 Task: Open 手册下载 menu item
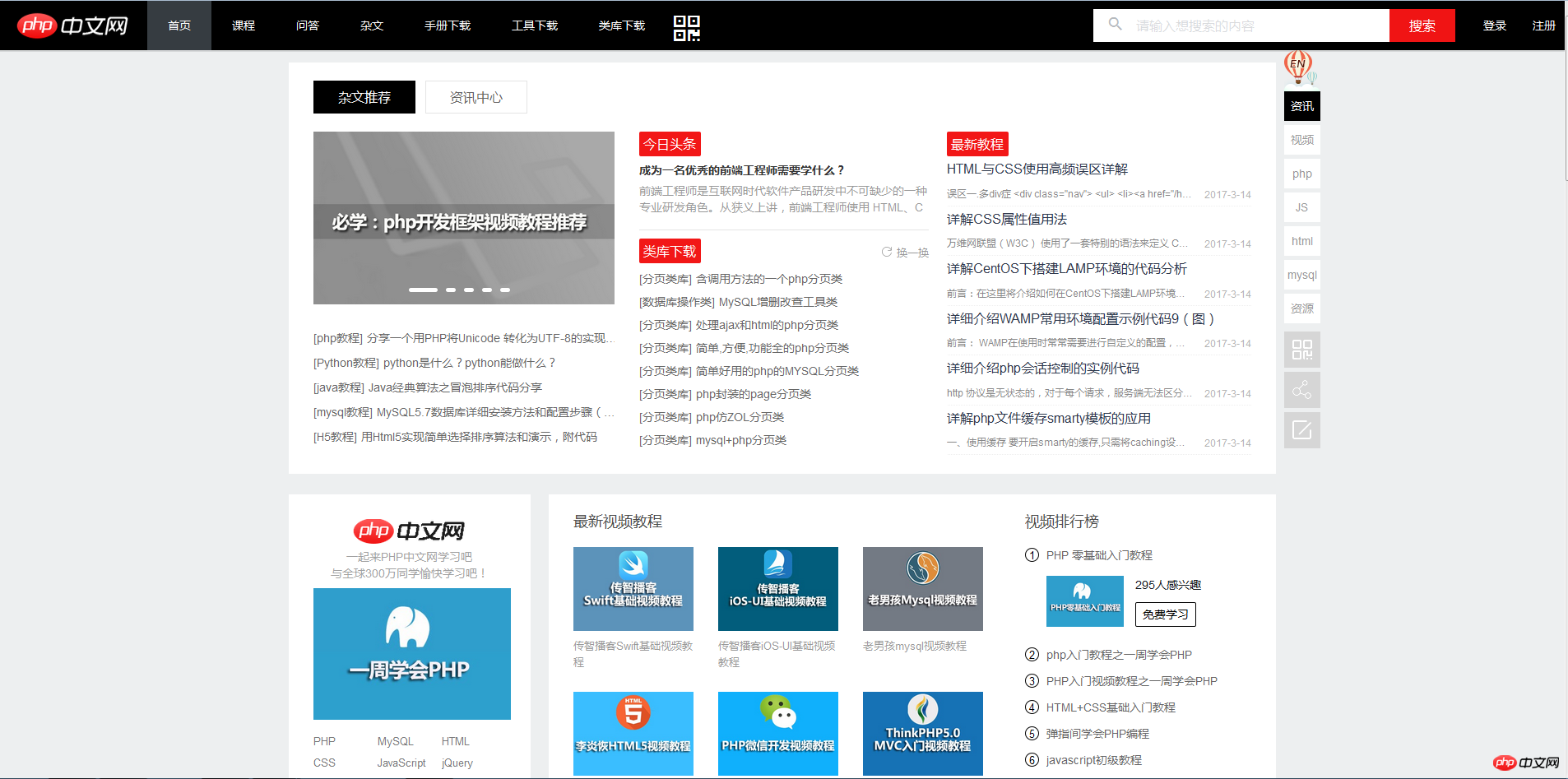[448, 26]
